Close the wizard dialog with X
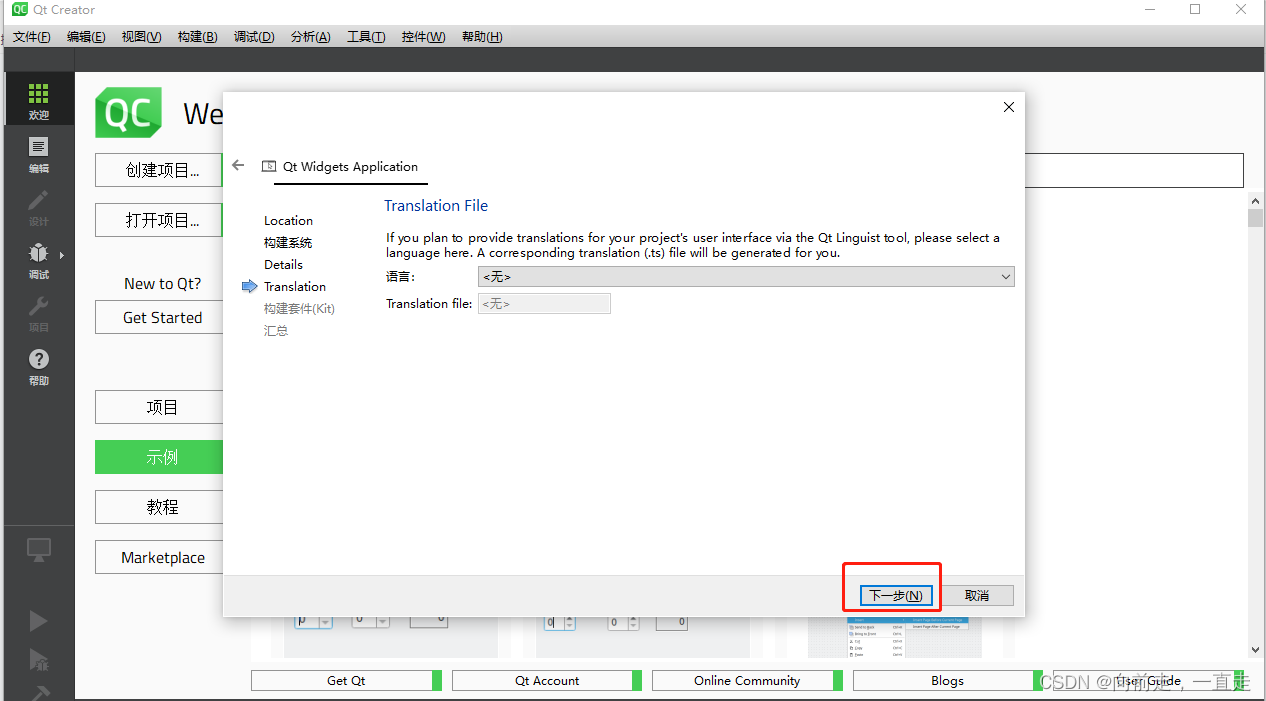Screen dimensions: 1266x701 tap(1008, 107)
